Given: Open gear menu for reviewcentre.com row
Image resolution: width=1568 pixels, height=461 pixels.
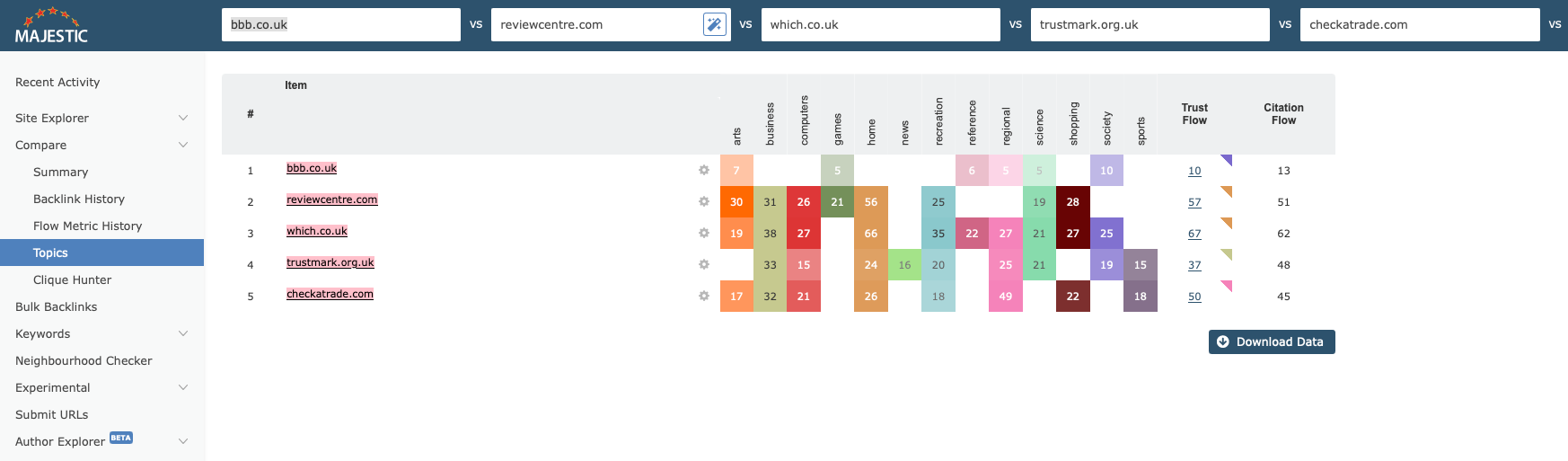Looking at the screenshot, I should tap(704, 201).
